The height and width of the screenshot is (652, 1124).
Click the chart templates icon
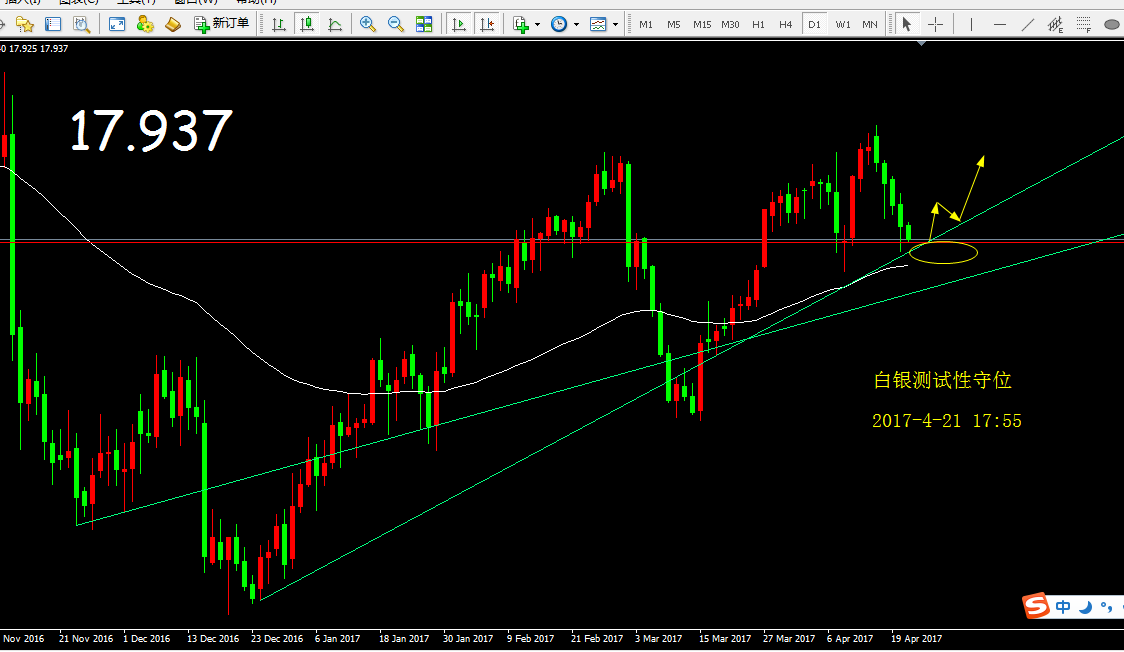[599, 24]
